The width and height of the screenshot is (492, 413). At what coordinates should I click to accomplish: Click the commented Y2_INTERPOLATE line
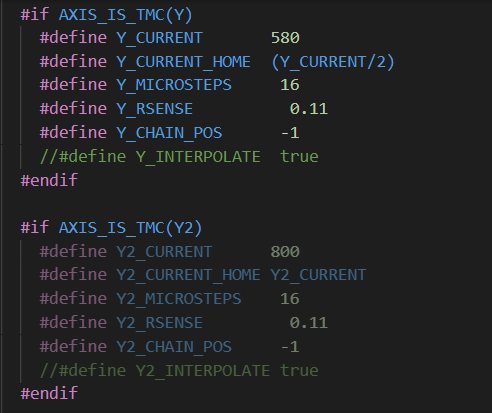point(179,371)
